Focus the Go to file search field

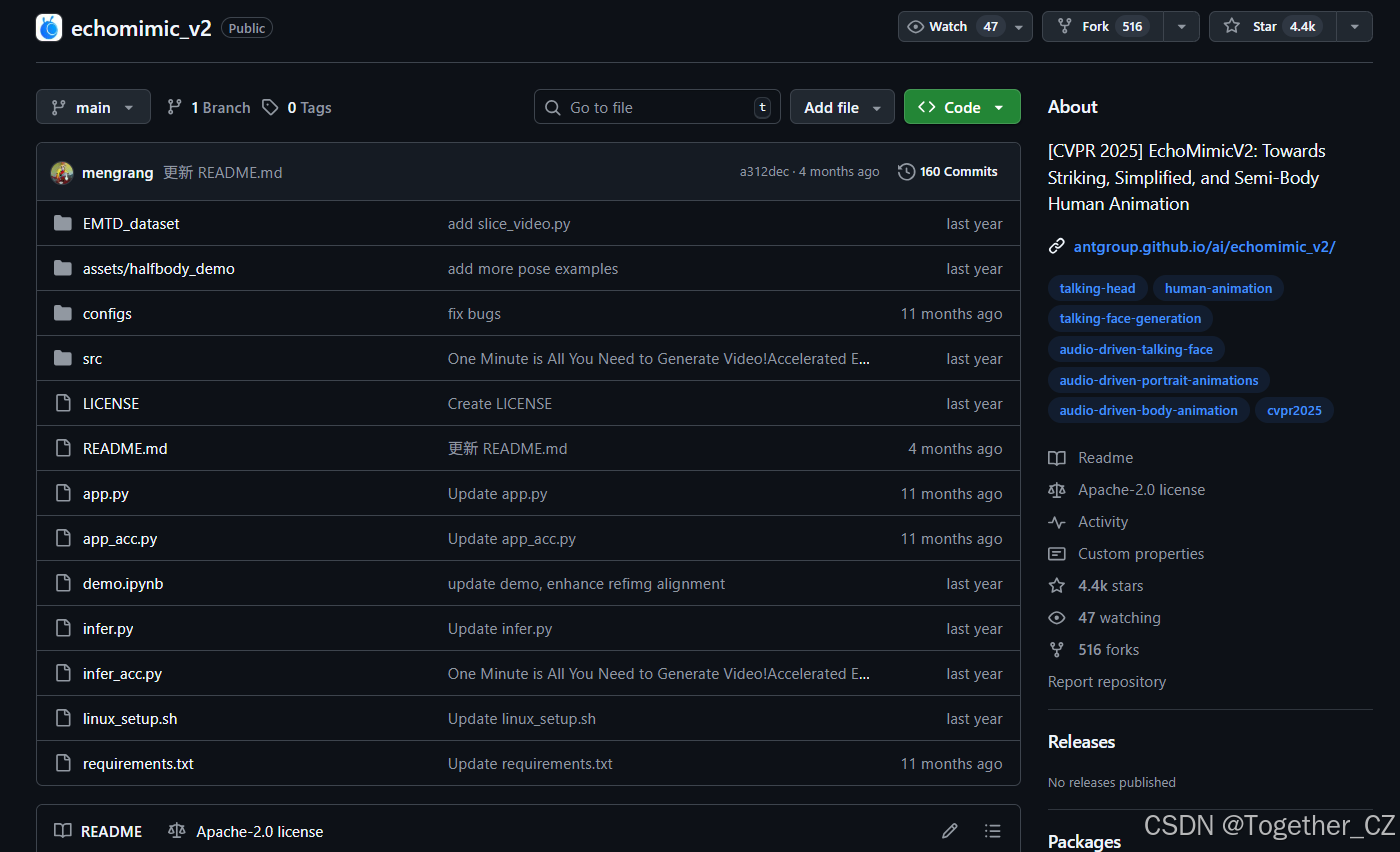(x=657, y=107)
